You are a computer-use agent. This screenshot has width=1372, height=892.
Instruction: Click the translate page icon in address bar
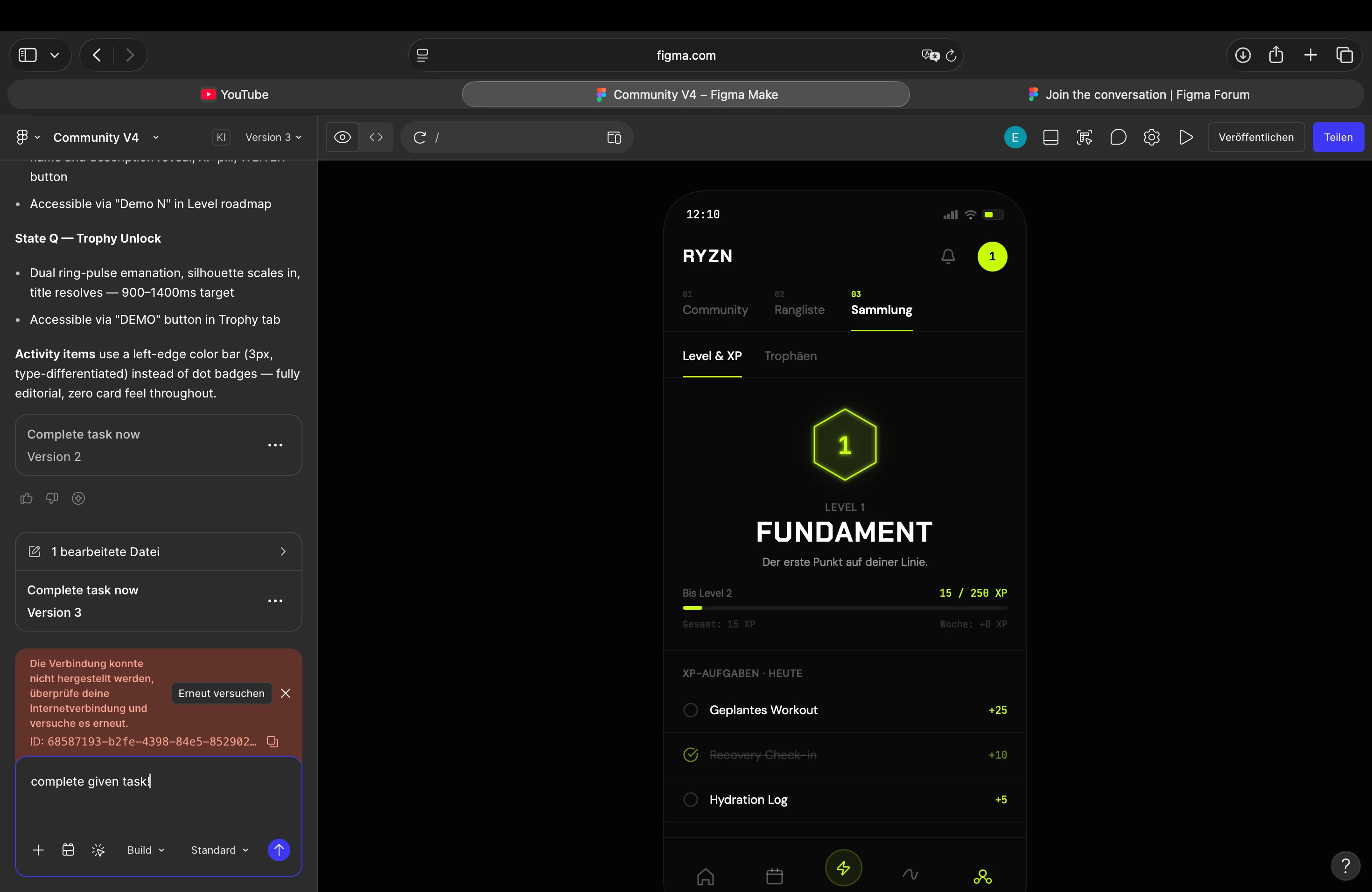(x=930, y=56)
